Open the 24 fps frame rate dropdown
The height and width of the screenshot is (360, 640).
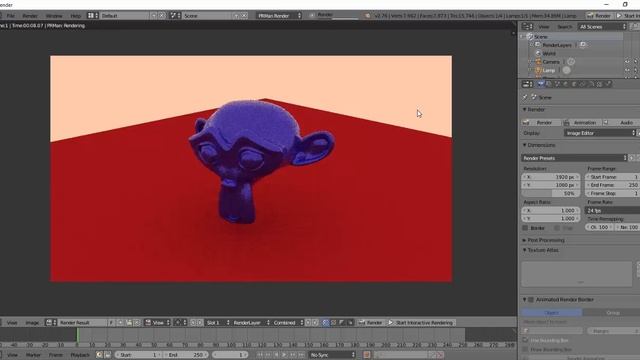tap(612, 211)
